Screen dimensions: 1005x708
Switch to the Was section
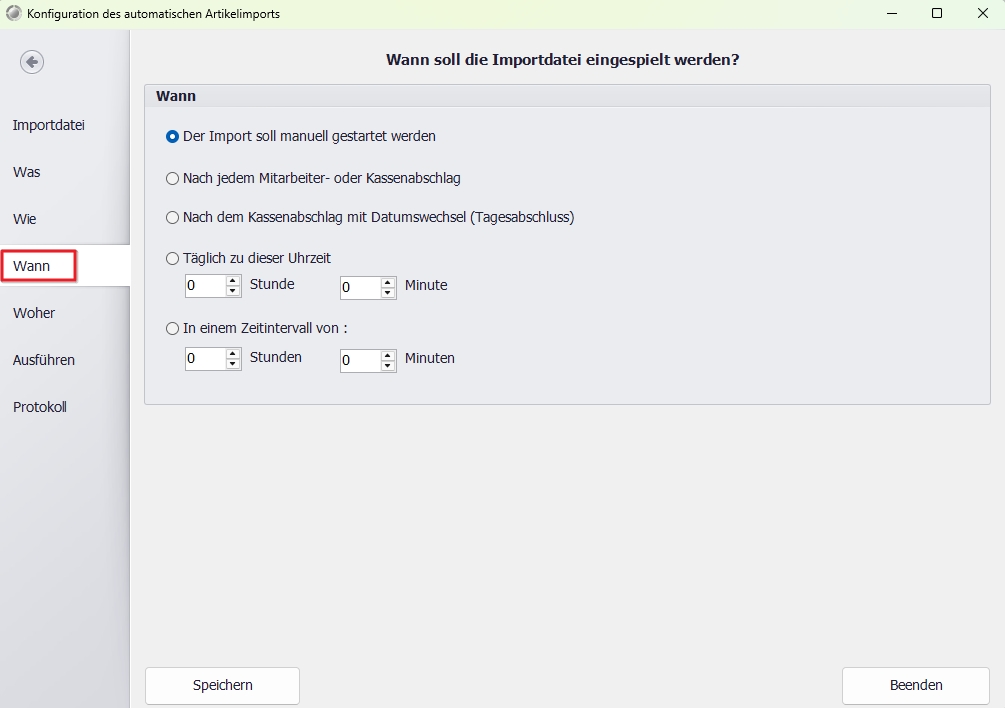click(x=26, y=172)
